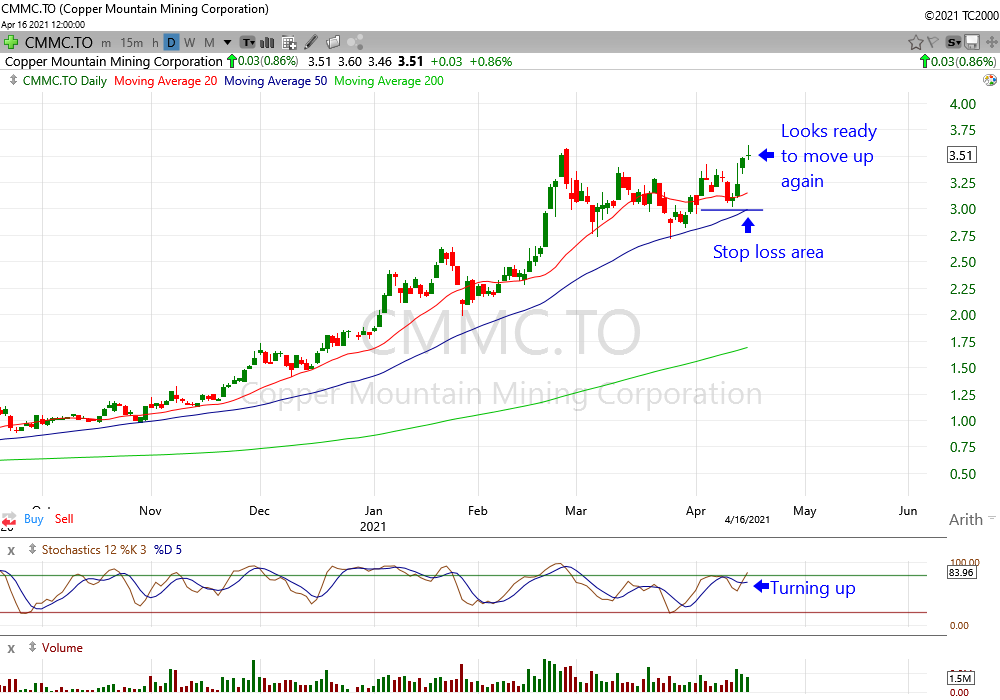
Task: Click the 4/16/2021 date cursor label
Action: (x=747, y=520)
